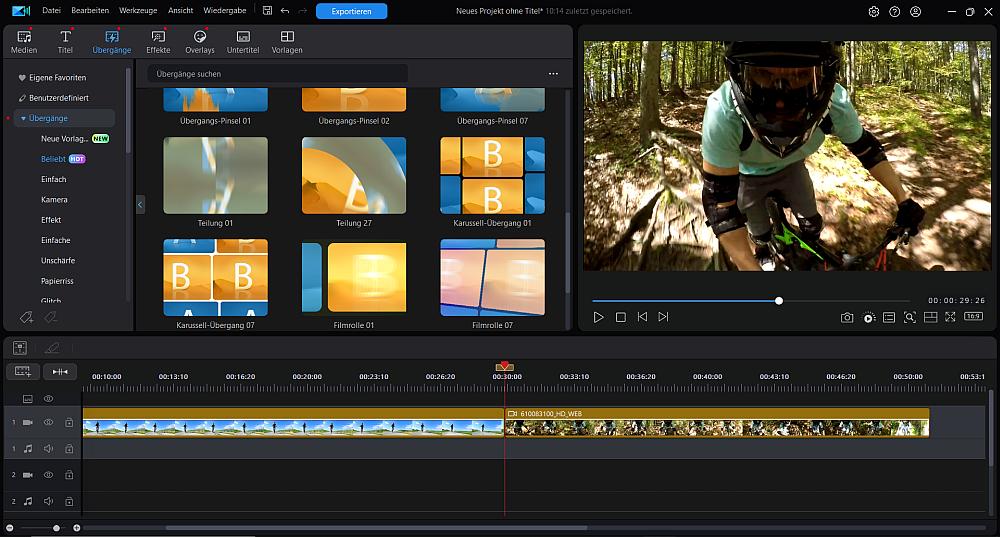
Task: Lock video track 2
Action: pyautogui.click(x=69, y=475)
